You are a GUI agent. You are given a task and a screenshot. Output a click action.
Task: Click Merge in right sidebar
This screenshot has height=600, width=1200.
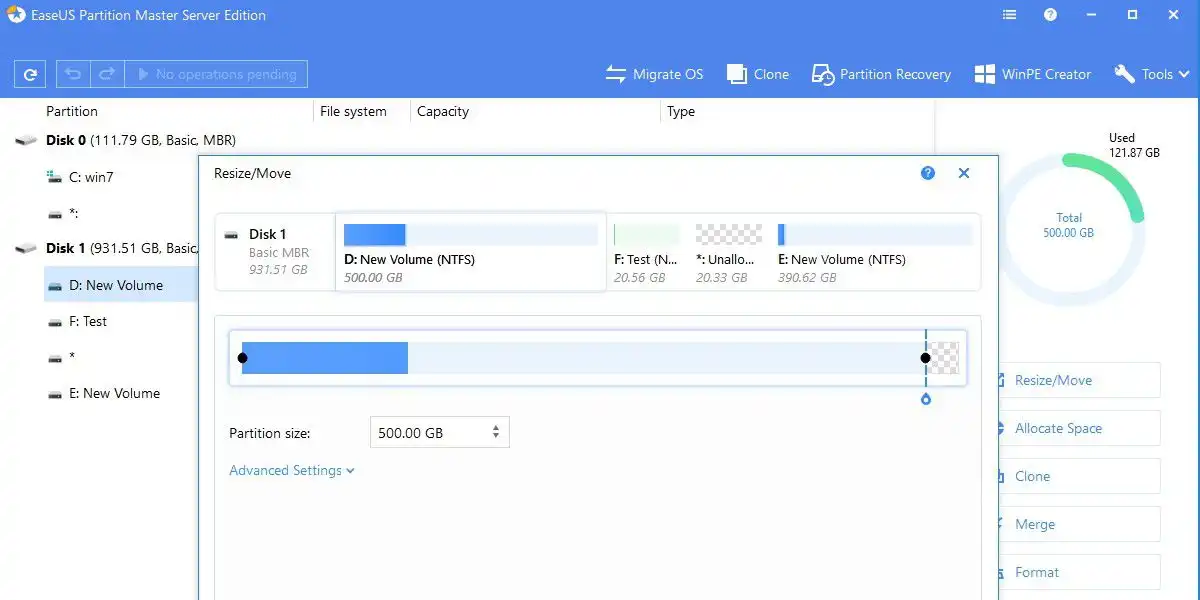pyautogui.click(x=1035, y=524)
